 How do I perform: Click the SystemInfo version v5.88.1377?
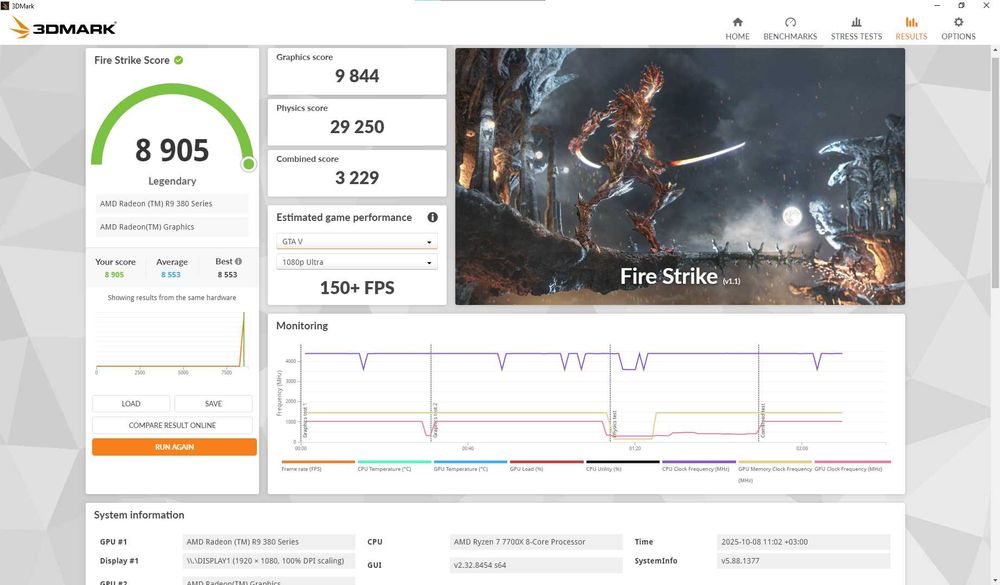point(804,561)
